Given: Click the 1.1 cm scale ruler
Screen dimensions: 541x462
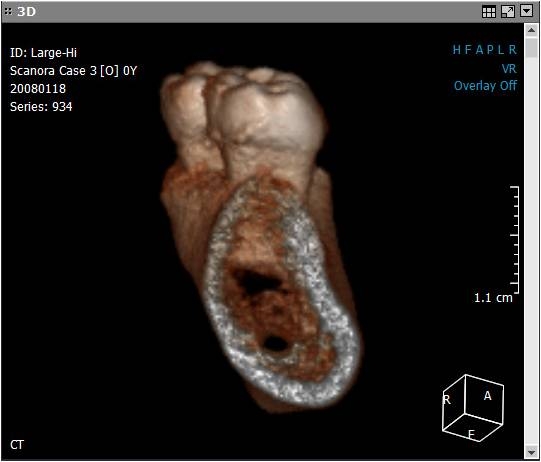Looking at the screenshot, I should [x=514, y=239].
